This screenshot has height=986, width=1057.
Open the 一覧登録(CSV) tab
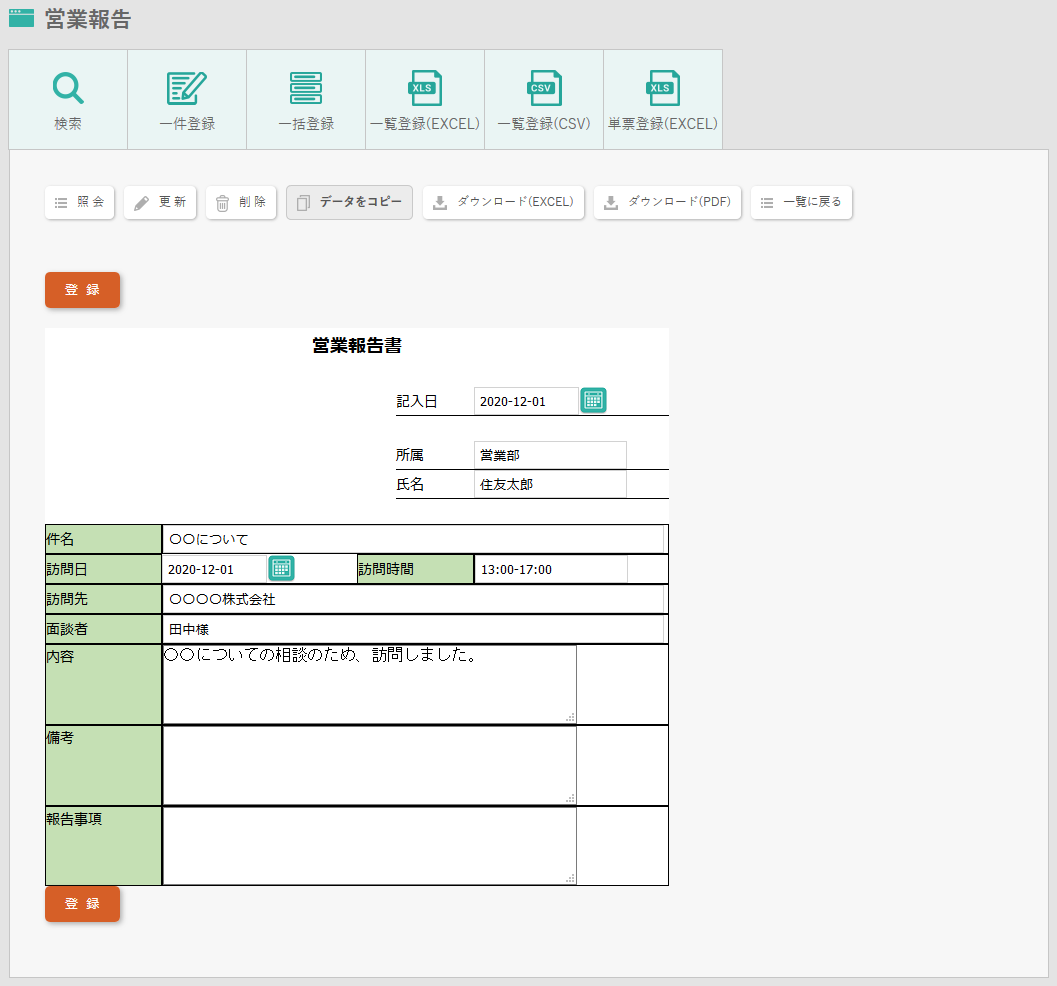pyautogui.click(x=544, y=99)
